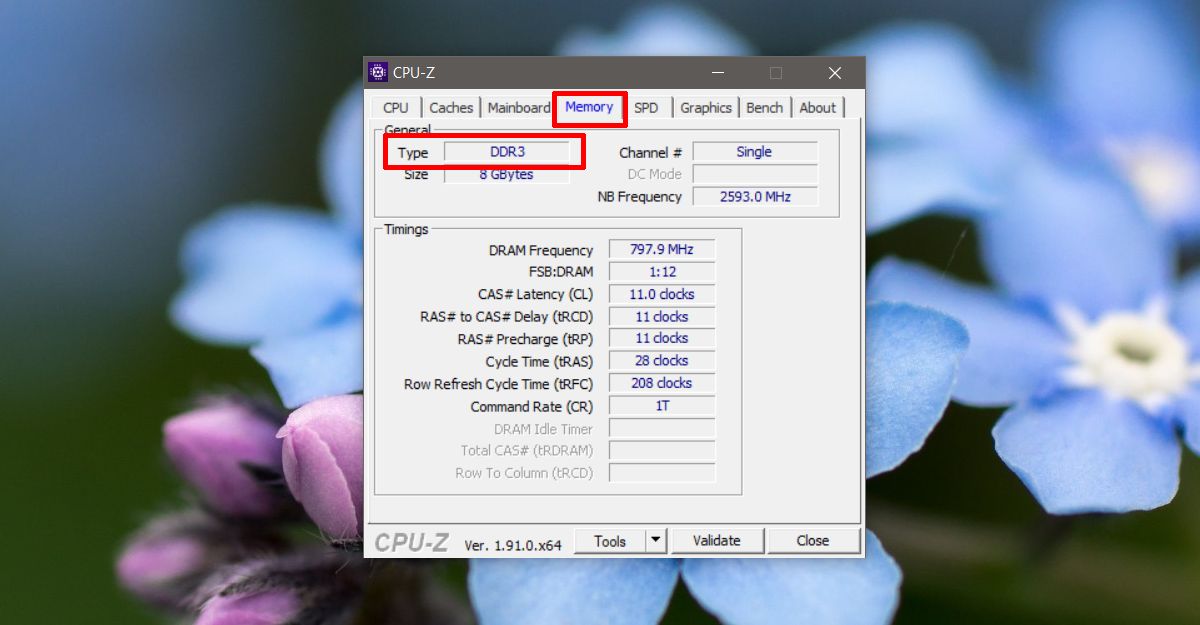
Task: Click the empty Row To Column field
Action: click(x=662, y=473)
